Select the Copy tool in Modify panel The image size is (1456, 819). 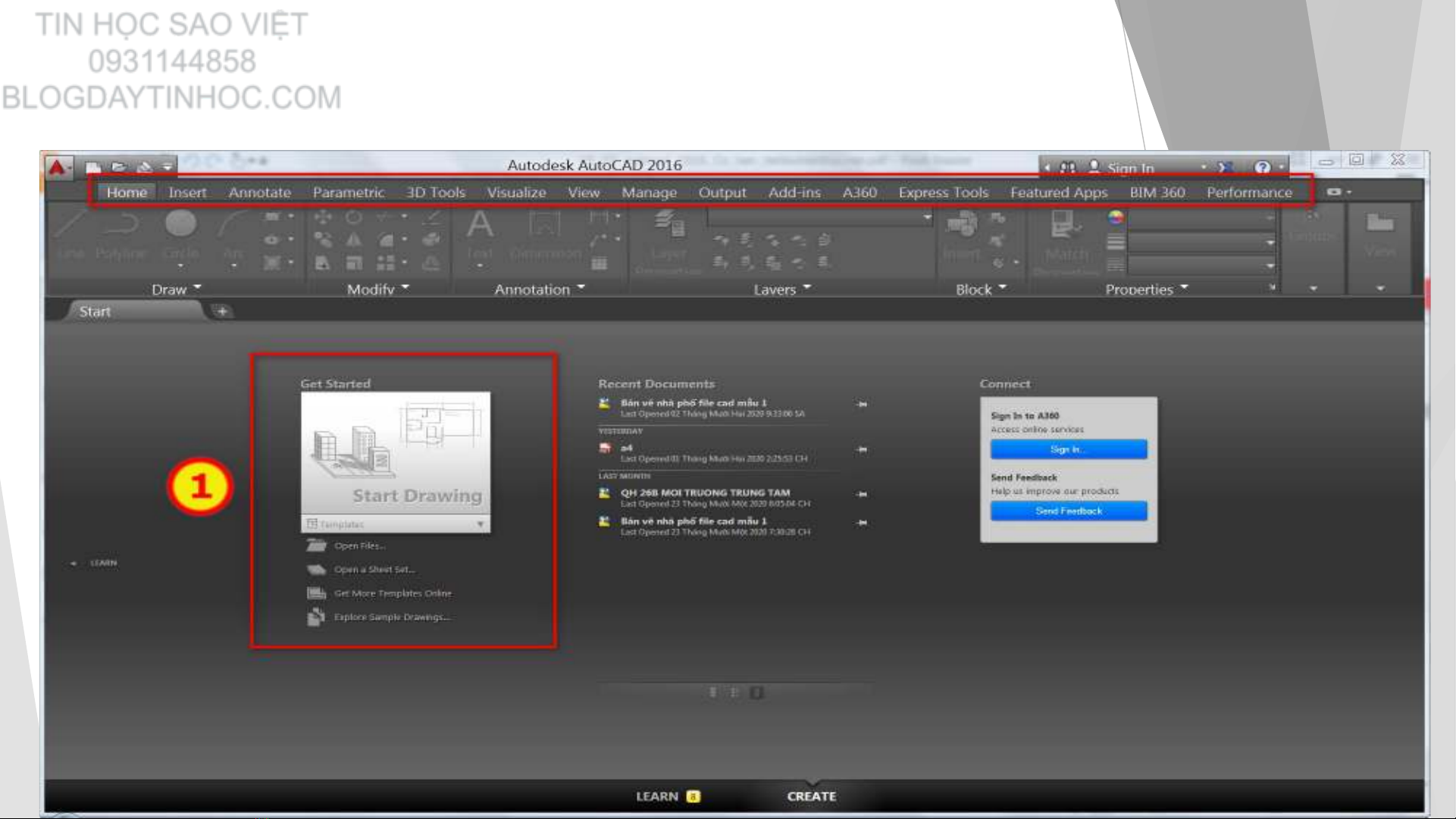323,240
